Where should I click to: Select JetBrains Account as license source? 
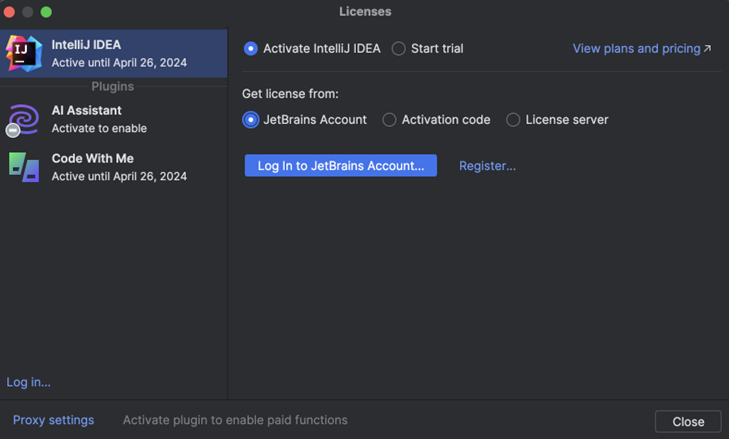251,119
